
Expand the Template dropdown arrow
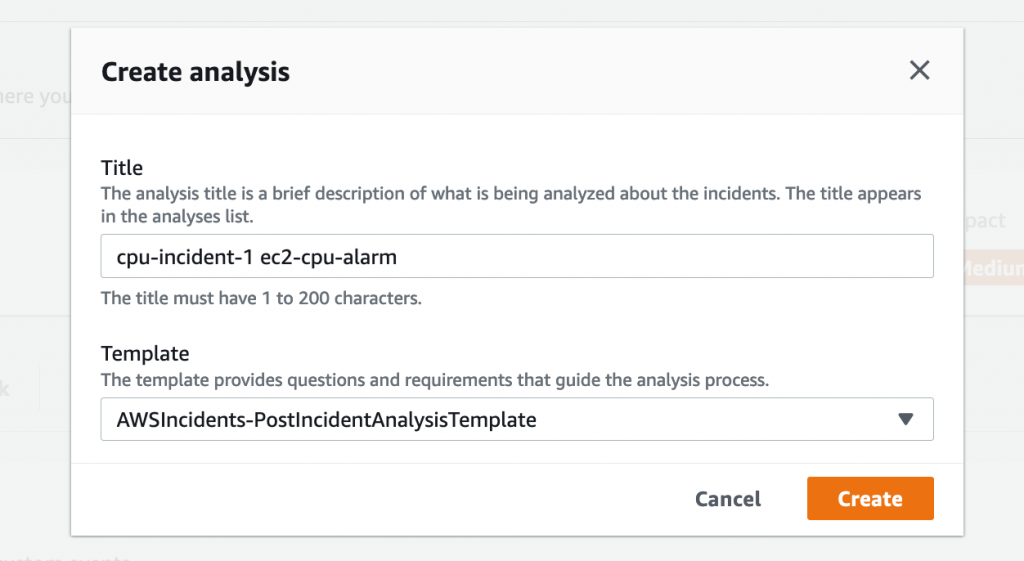click(x=906, y=420)
